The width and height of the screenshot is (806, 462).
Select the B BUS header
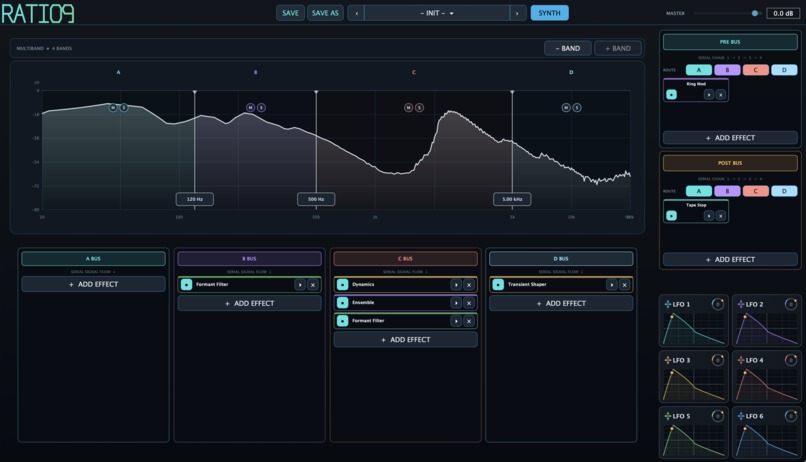[249, 258]
